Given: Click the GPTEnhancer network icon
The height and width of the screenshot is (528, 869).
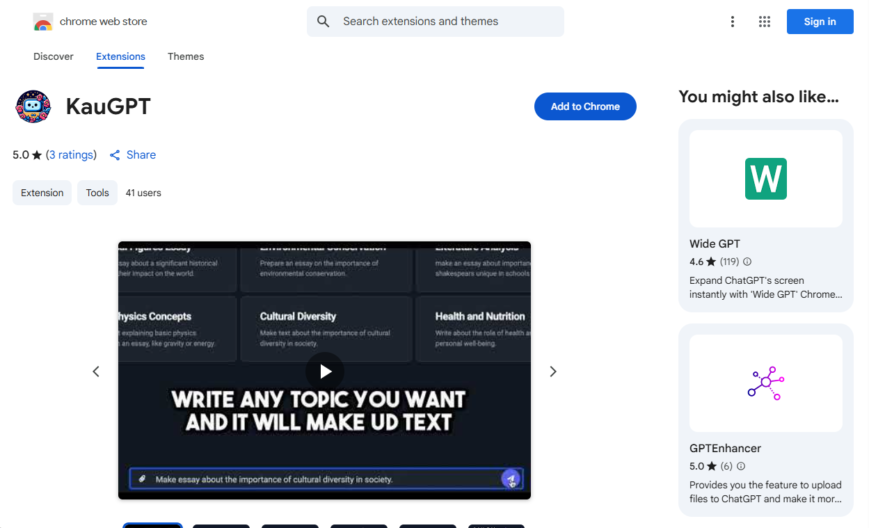Looking at the screenshot, I should pos(765,383).
